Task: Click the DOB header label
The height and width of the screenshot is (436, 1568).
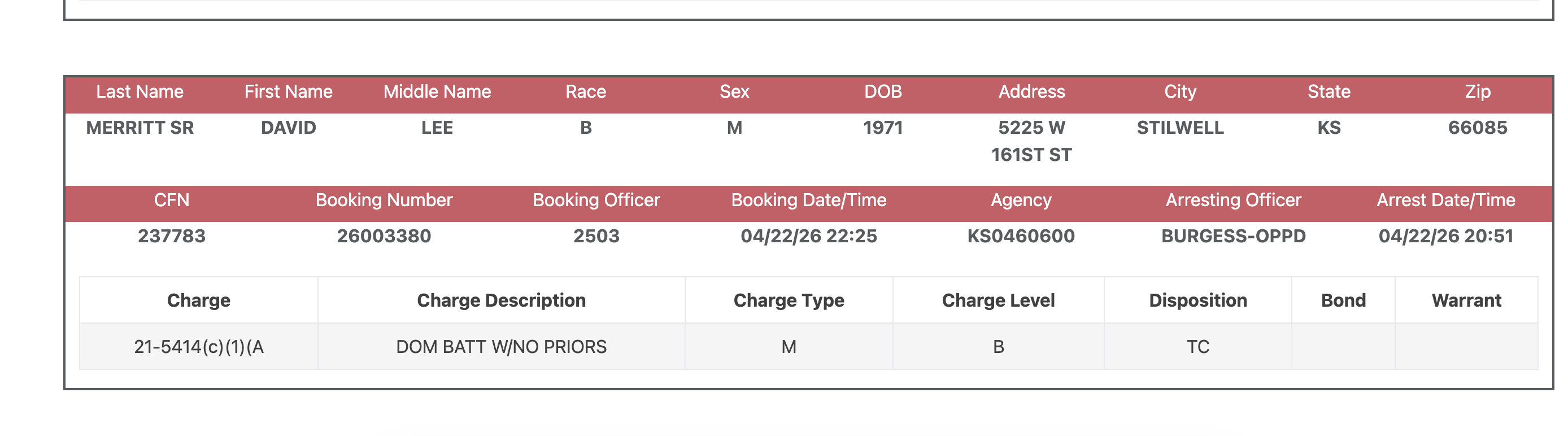Action: [x=883, y=92]
